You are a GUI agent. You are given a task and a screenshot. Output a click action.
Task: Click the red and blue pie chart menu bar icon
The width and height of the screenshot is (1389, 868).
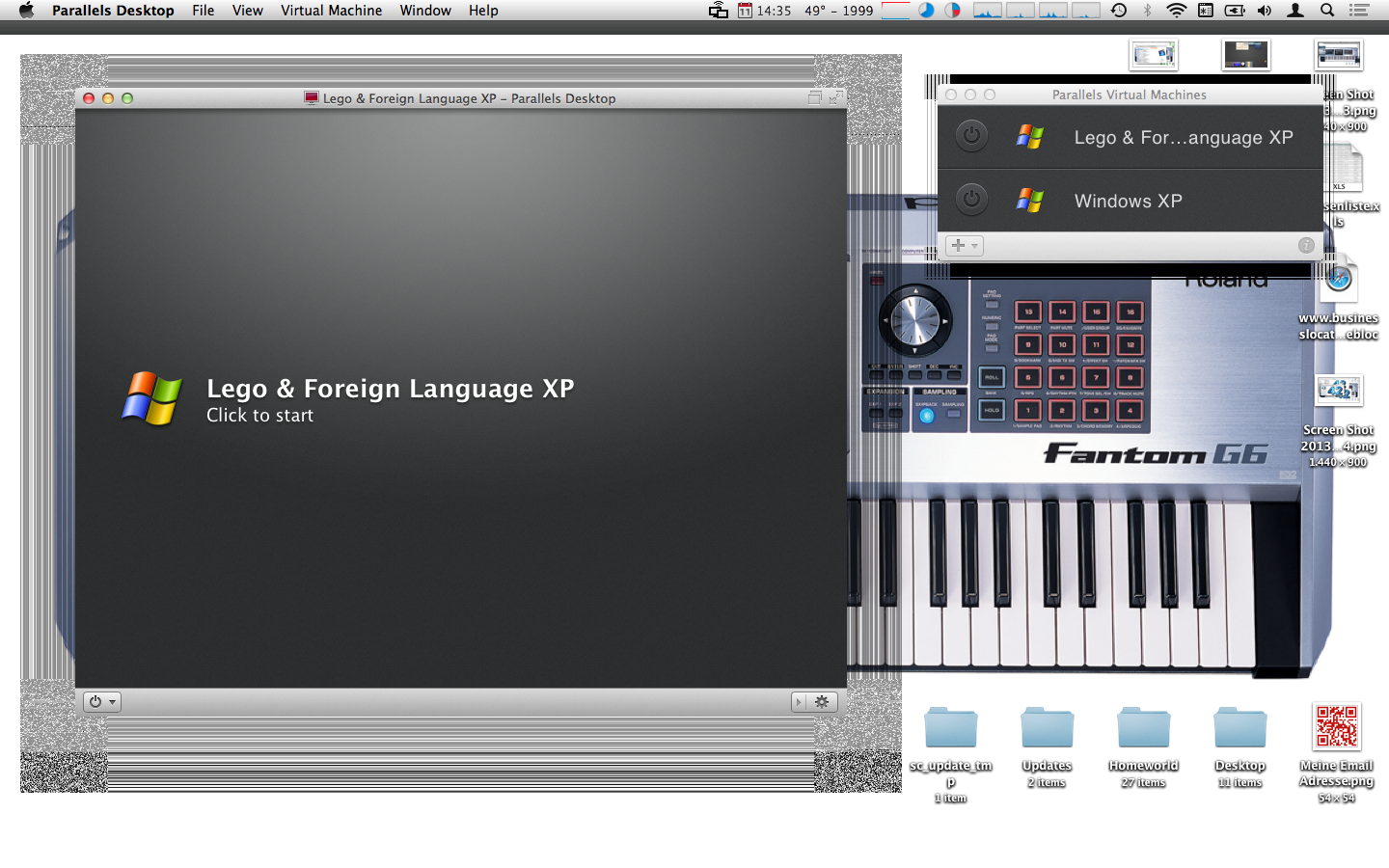click(x=952, y=11)
